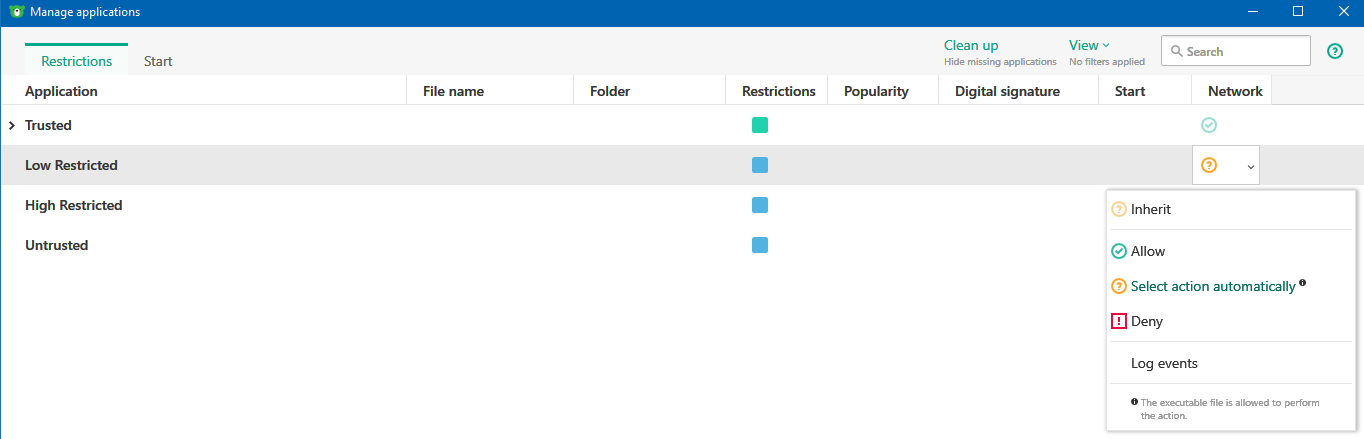Click the Untrusted blue restrictions square

(760, 245)
